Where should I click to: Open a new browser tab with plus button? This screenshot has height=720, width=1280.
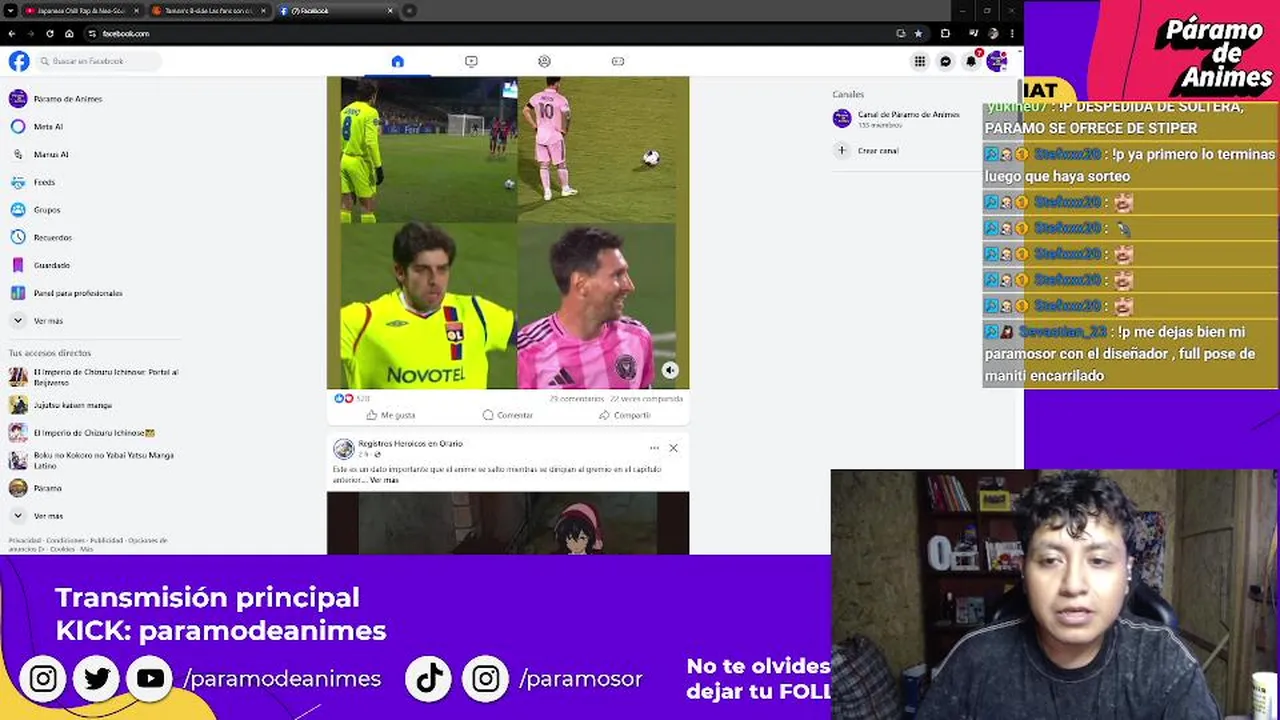(x=409, y=11)
